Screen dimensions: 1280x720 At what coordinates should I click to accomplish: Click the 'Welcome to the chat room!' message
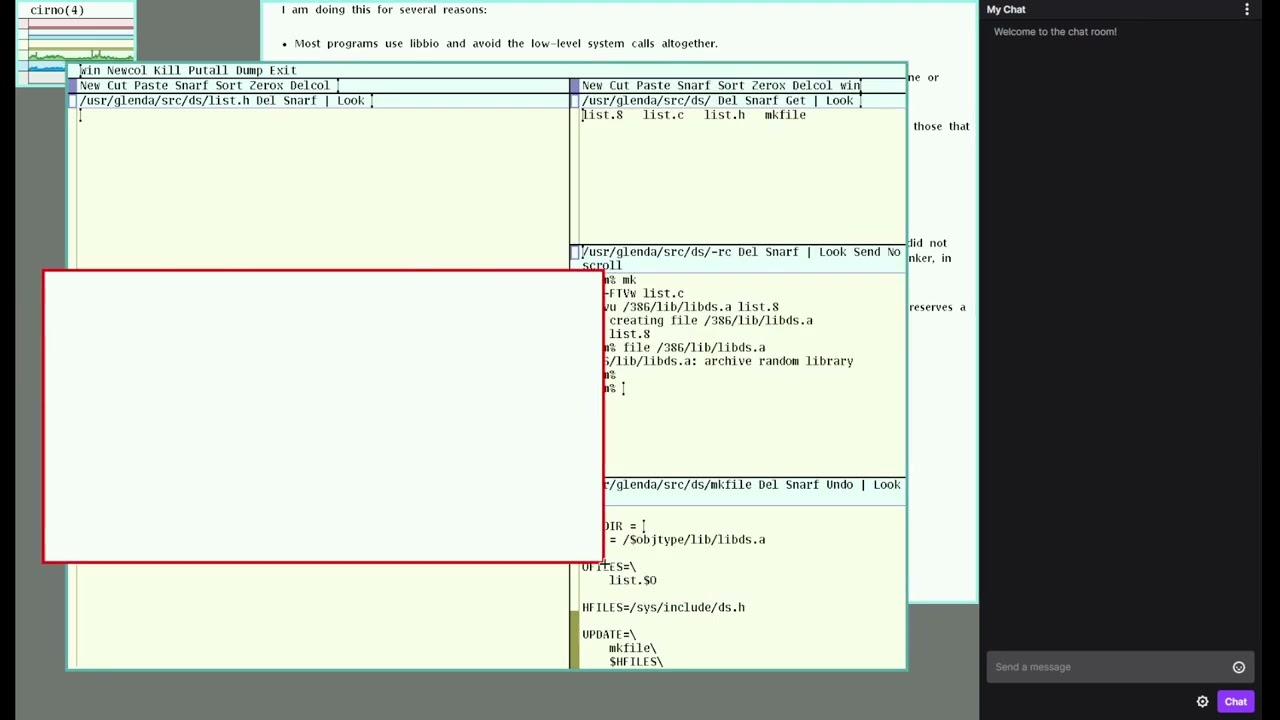click(1055, 32)
